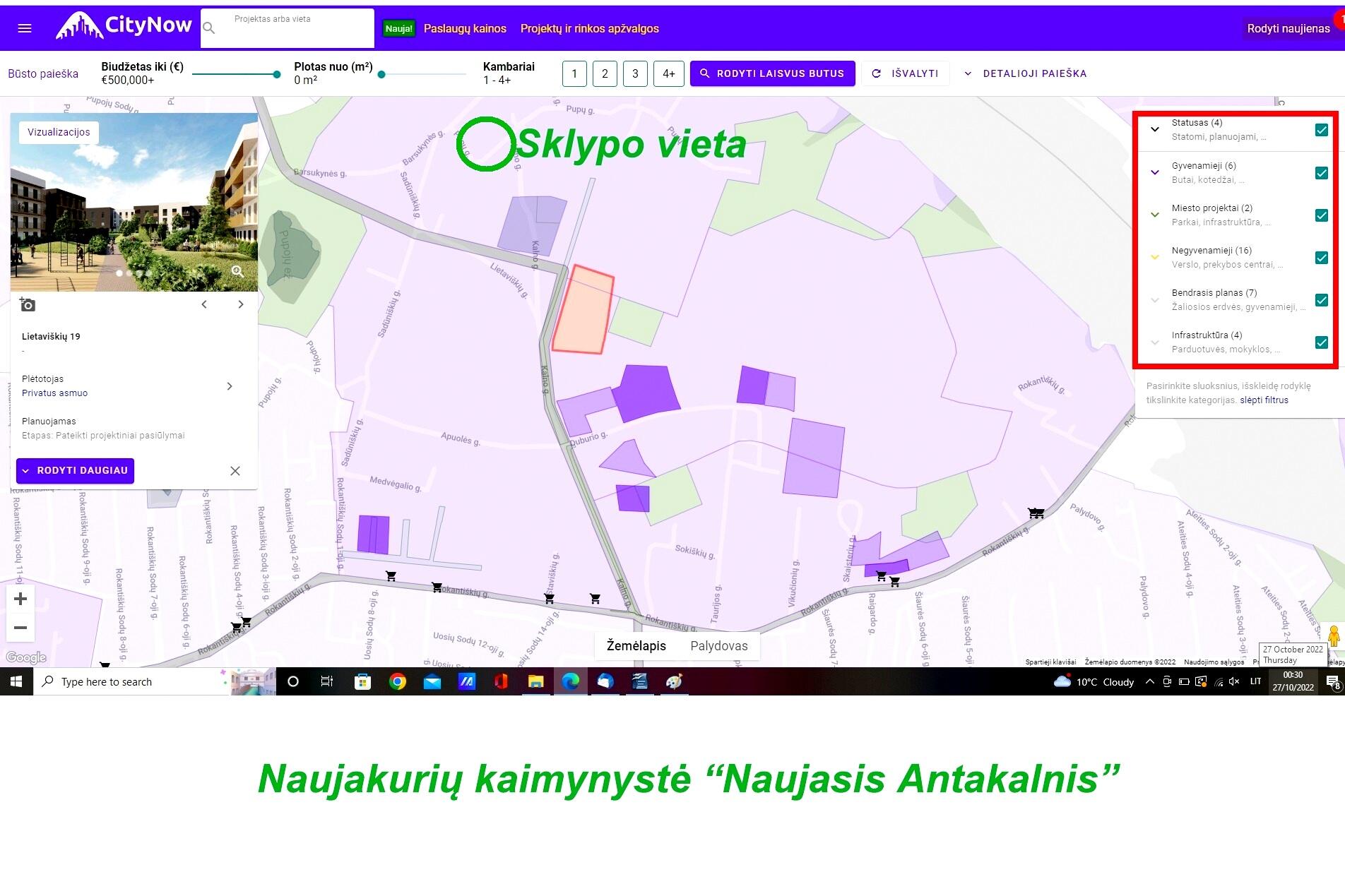
Task: Open Google Chrome from the taskbar
Action: (x=398, y=681)
